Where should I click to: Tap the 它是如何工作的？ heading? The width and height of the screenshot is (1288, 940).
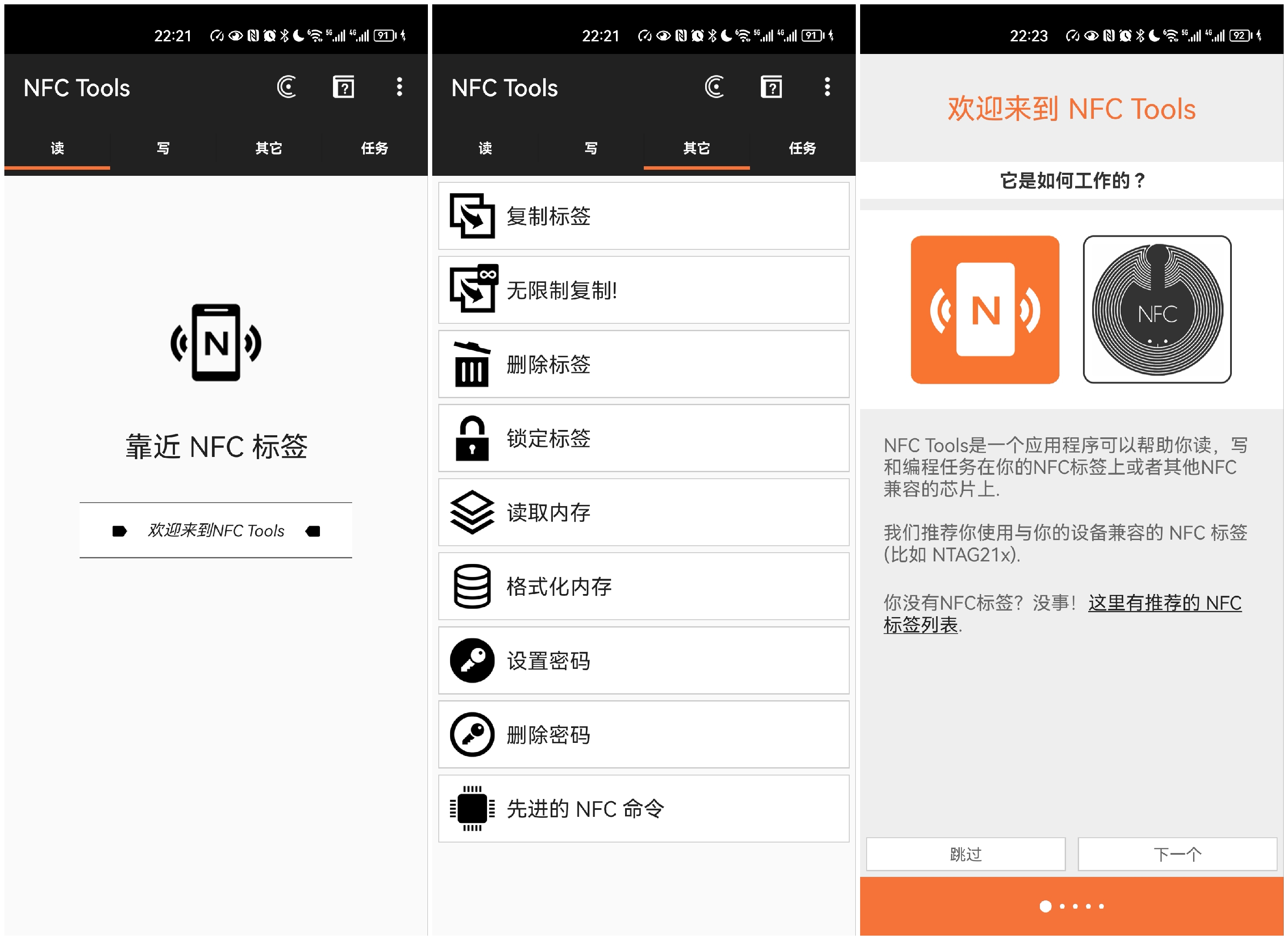1072,180
